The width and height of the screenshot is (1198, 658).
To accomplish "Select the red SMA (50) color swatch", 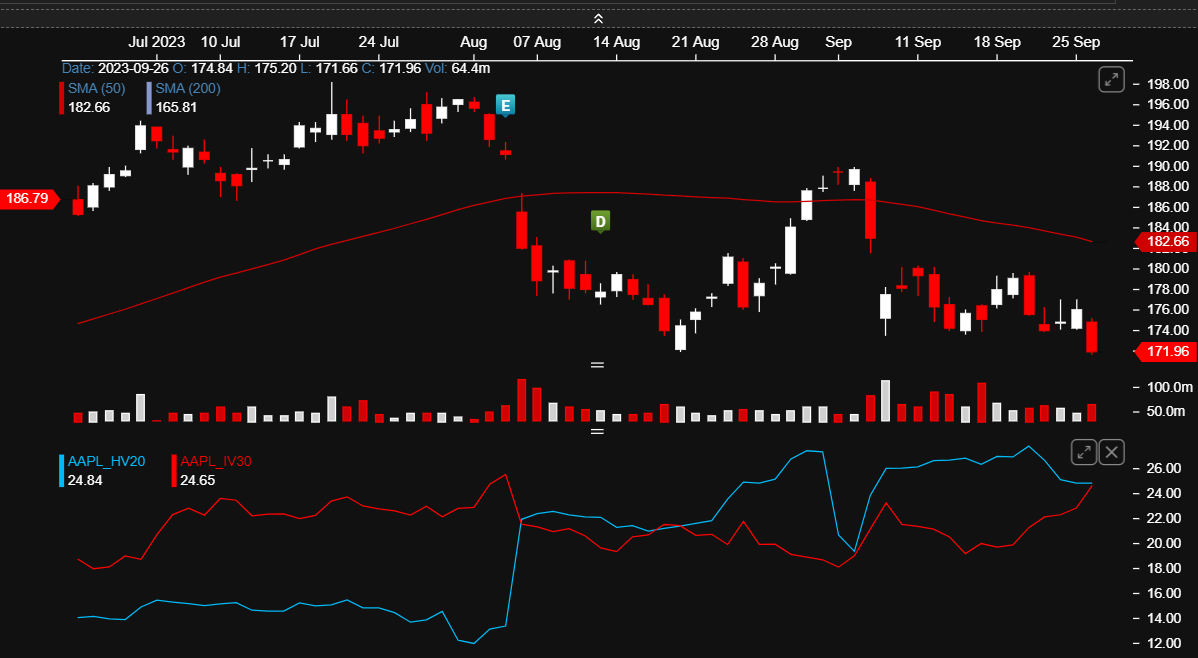I will pyautogui.click(x=62, y=98).
